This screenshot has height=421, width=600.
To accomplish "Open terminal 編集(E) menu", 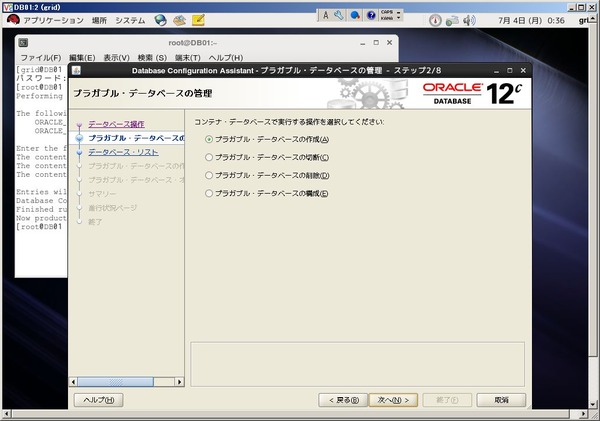I will pyautogui.click(x=82, y=58).
